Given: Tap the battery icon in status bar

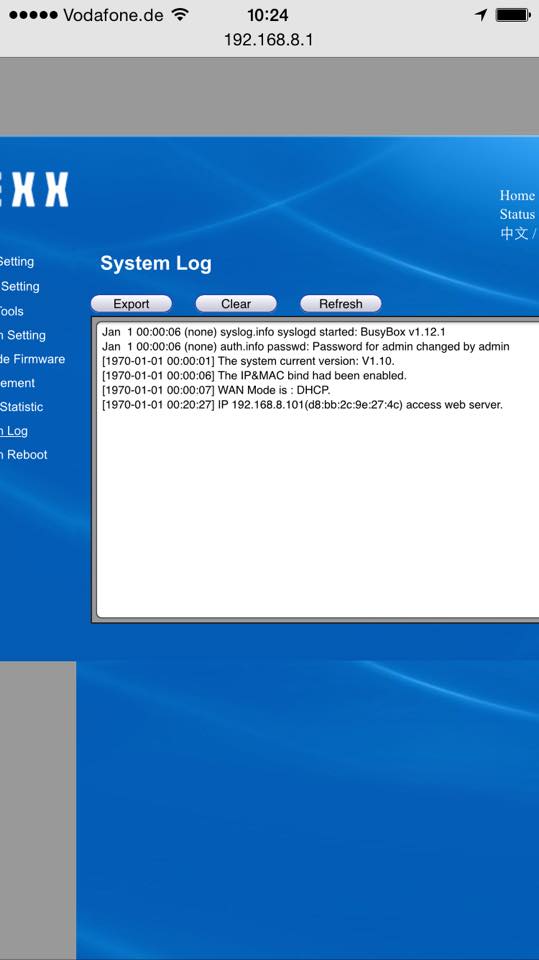Looking at the screenshot, I should 513,15.
